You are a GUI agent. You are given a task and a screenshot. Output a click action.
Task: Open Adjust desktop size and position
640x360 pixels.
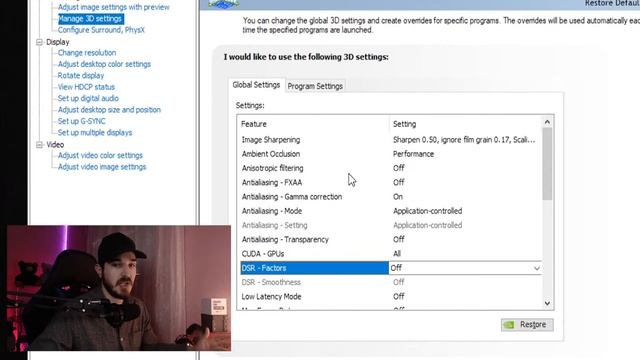coord(109,110)
